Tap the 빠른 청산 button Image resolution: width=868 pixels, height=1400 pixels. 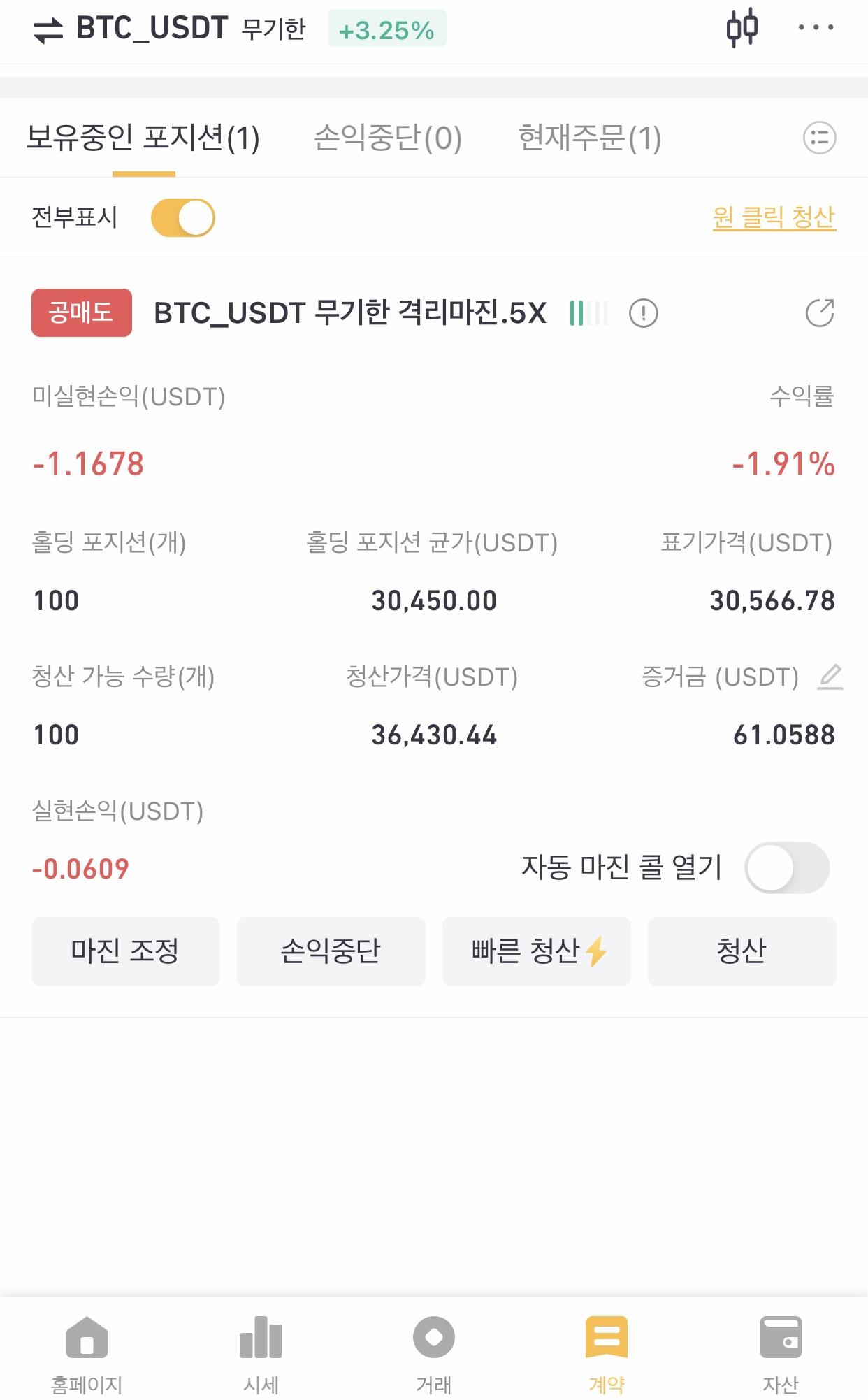click(537, 951)
